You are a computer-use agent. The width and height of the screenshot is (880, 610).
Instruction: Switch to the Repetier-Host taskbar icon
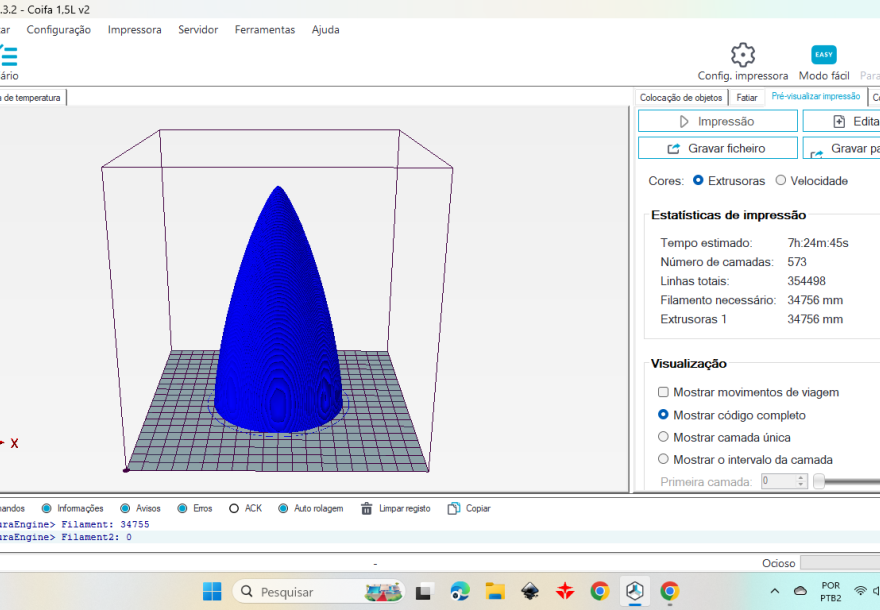(635, 591)
